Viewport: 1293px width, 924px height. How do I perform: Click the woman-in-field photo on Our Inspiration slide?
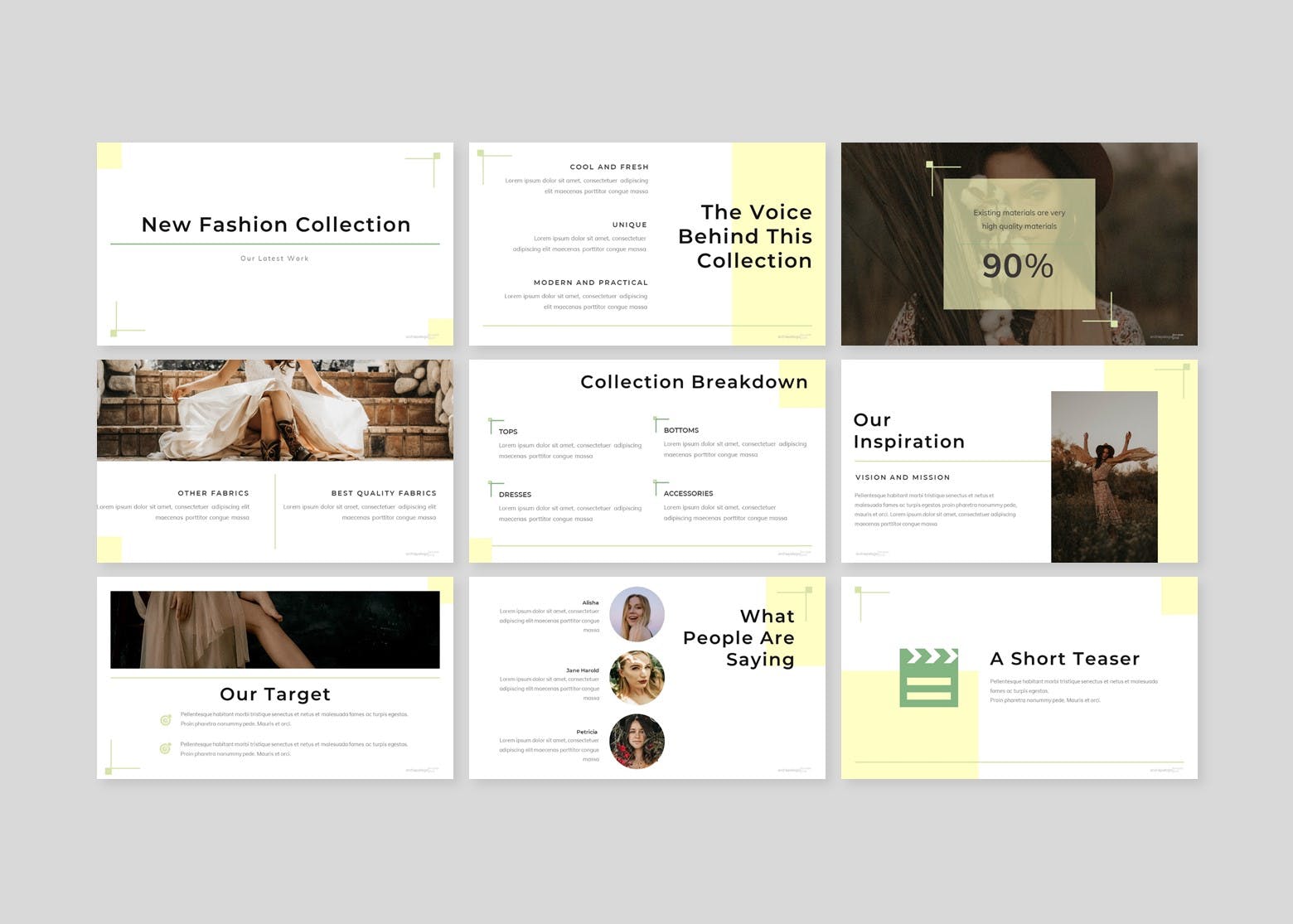pos(1103,477)
